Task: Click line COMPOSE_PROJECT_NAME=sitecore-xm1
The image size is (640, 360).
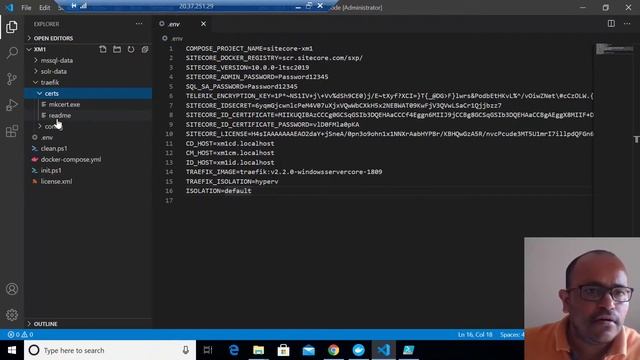Action: coord(249,48)
